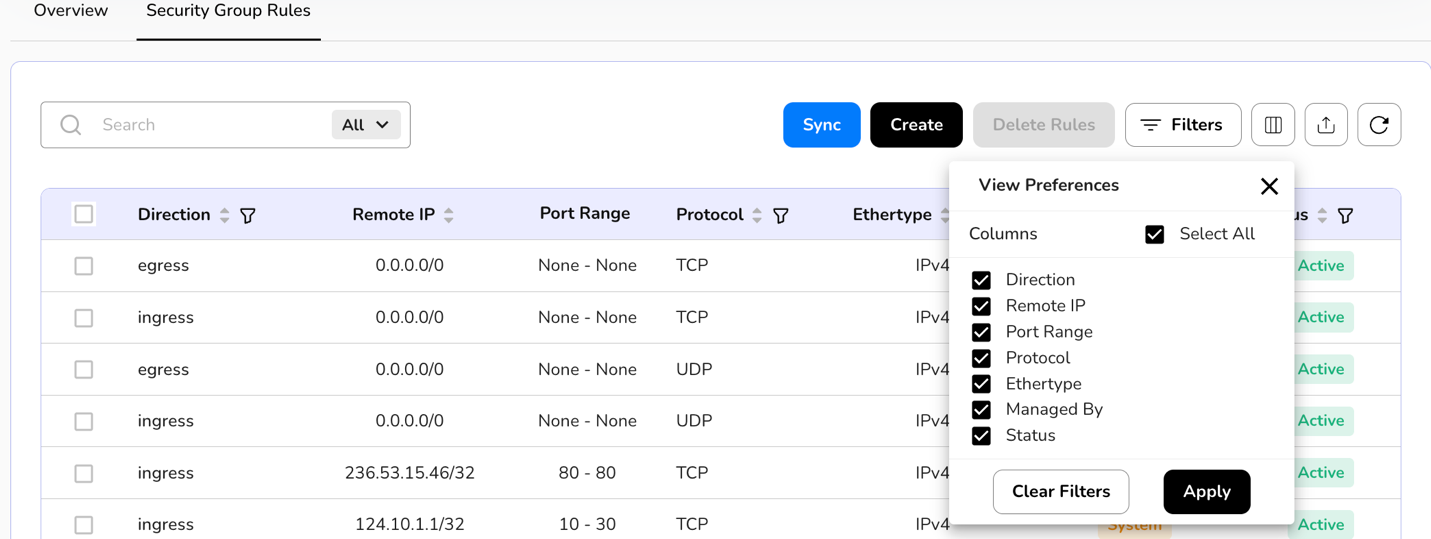Image resolution: width=1431 pixels, height=539 pixels.
Task: Click the column view preferences icon
Action: click(x=1273, y=125)
